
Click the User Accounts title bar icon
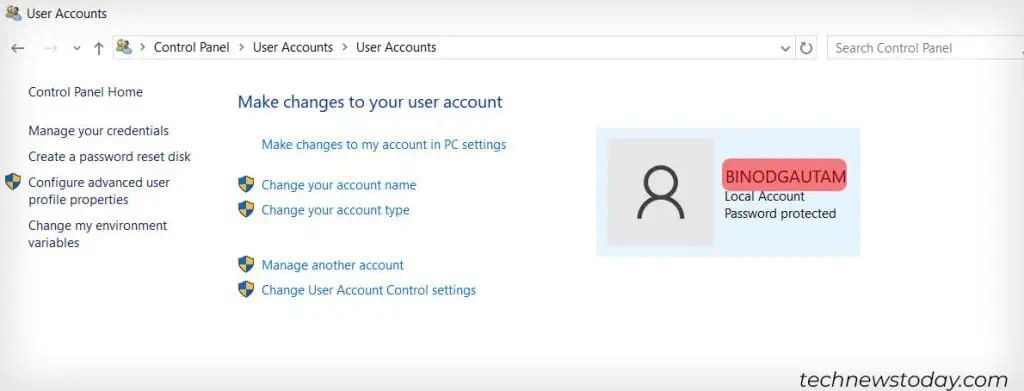14,12
